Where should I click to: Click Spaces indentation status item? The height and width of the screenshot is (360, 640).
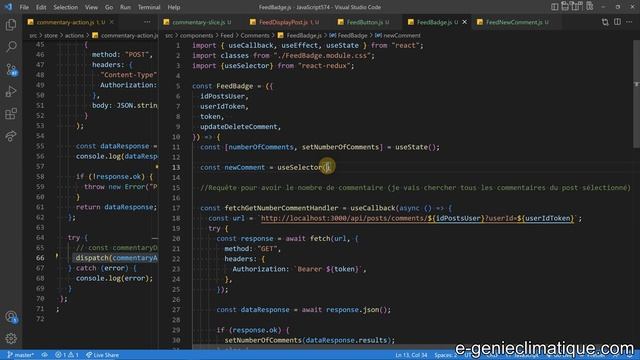(445, 355)
